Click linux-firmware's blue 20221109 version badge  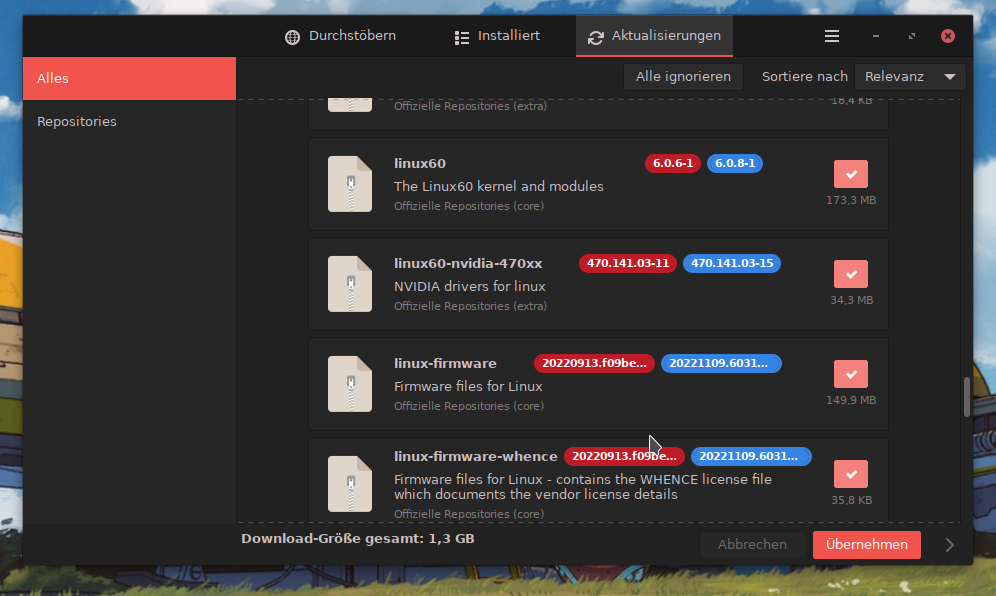(721, 363)
